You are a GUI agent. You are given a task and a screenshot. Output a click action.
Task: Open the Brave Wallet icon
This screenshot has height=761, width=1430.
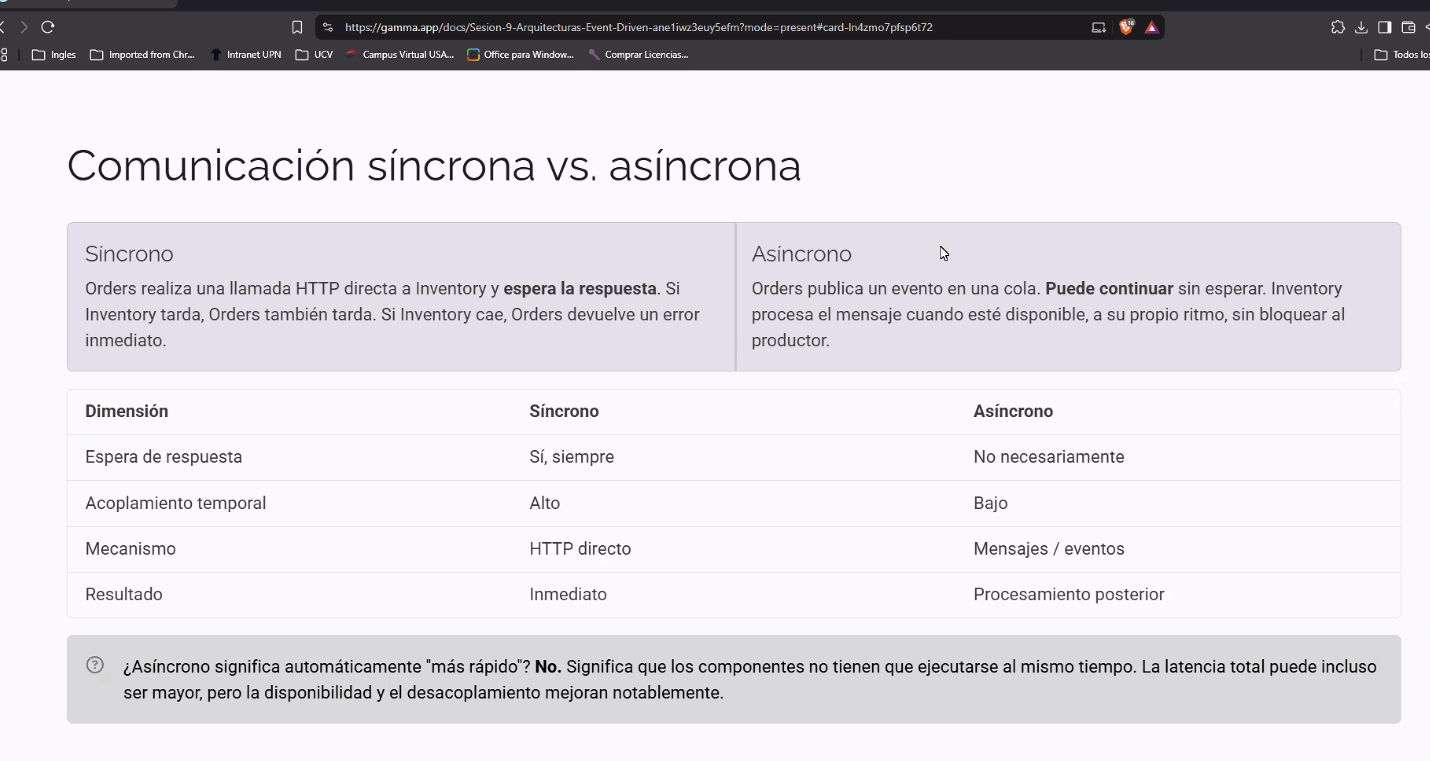tap(1408, 27)
